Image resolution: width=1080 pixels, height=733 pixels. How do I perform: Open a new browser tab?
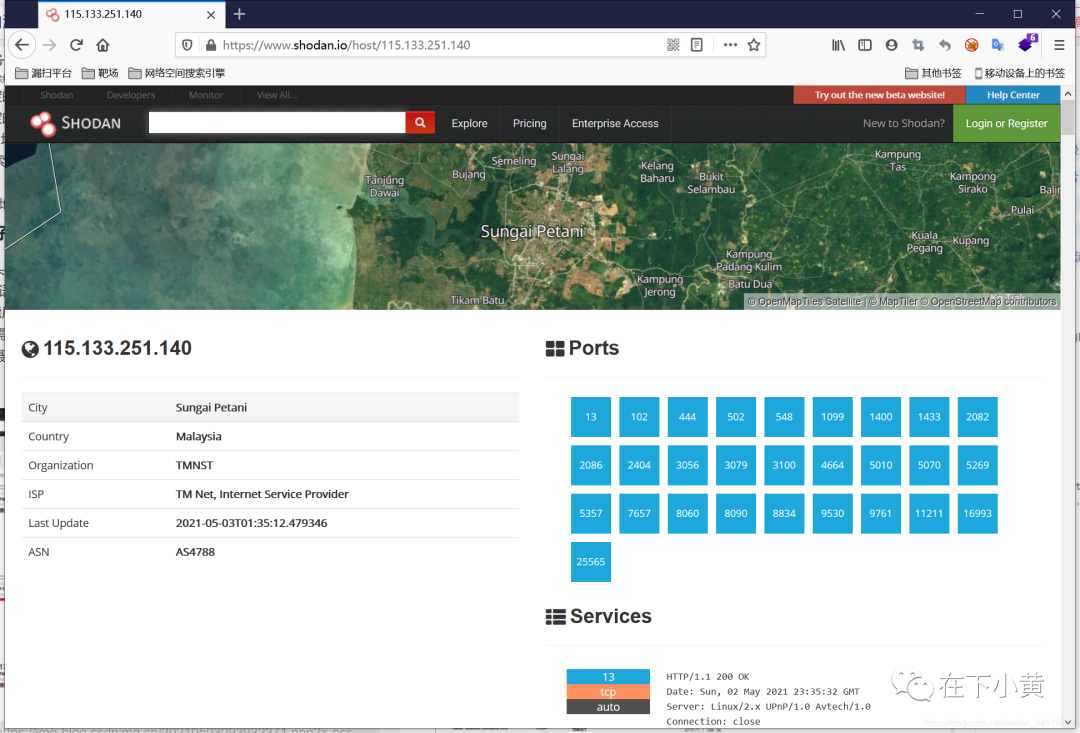click(239, 14)
